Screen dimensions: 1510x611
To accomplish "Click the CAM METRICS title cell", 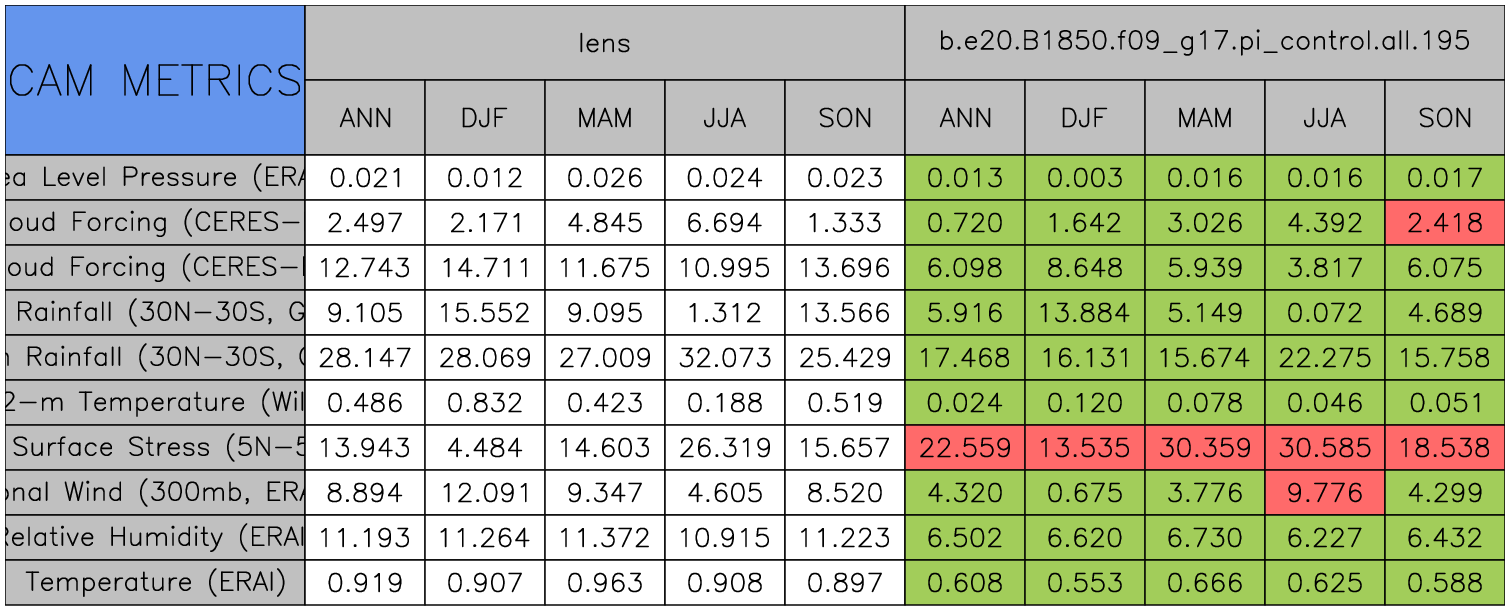I will (154, 80).
